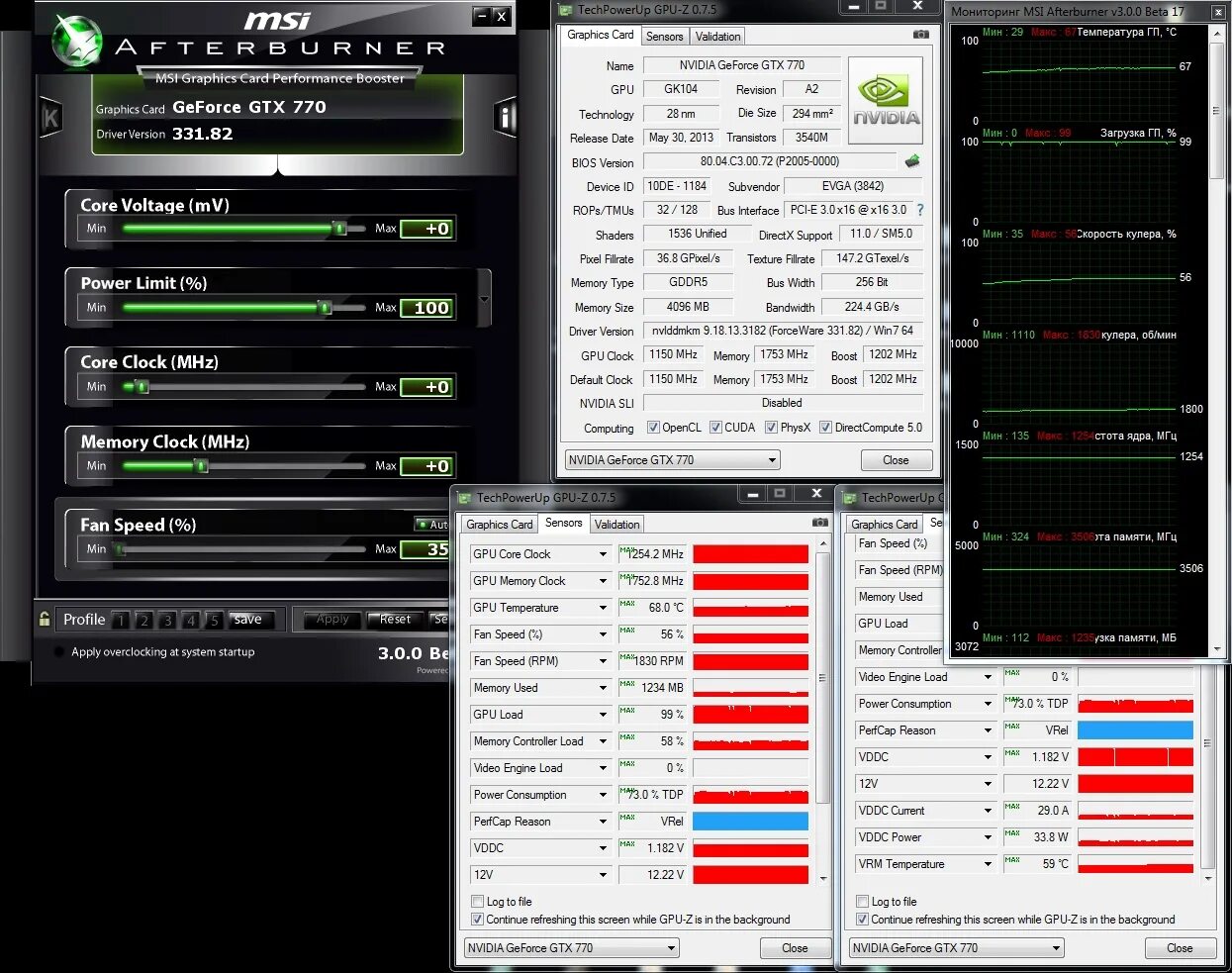
Task: Click the camera icon in the GPU-Z Sensors window
Action: click(x=819, y=523)
